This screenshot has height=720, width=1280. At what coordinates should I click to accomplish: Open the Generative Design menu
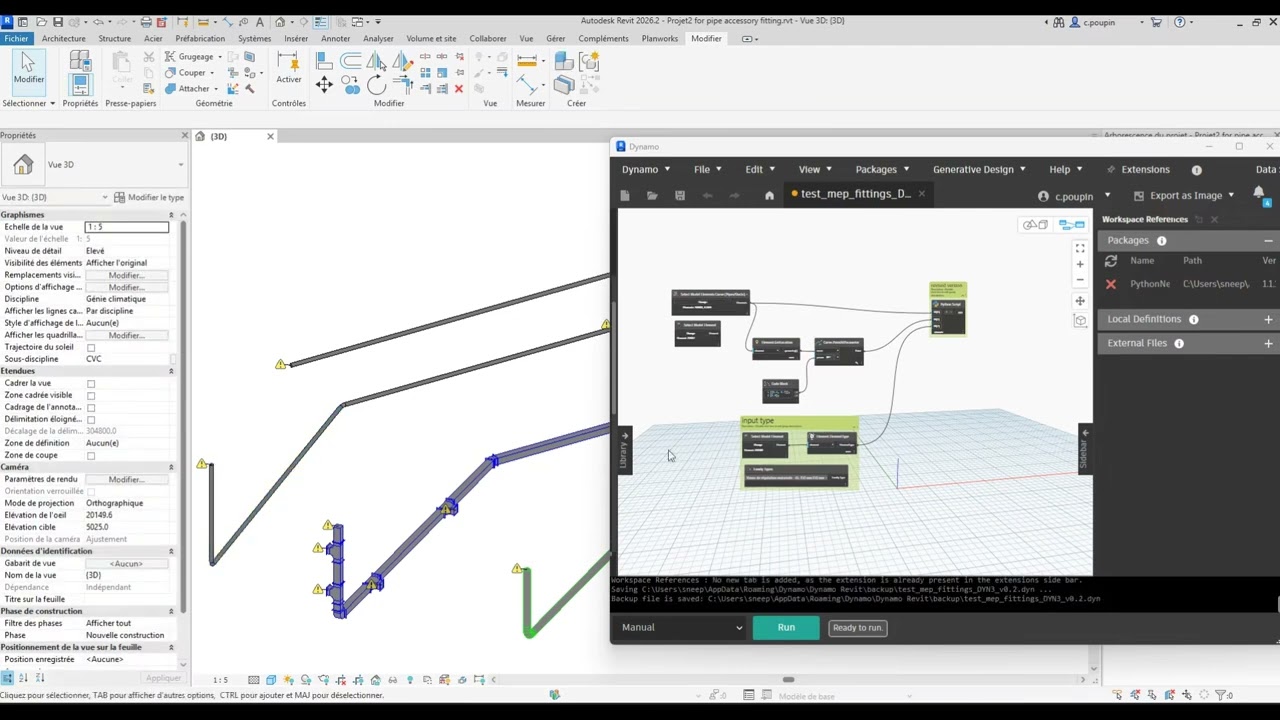pos(979,170)
